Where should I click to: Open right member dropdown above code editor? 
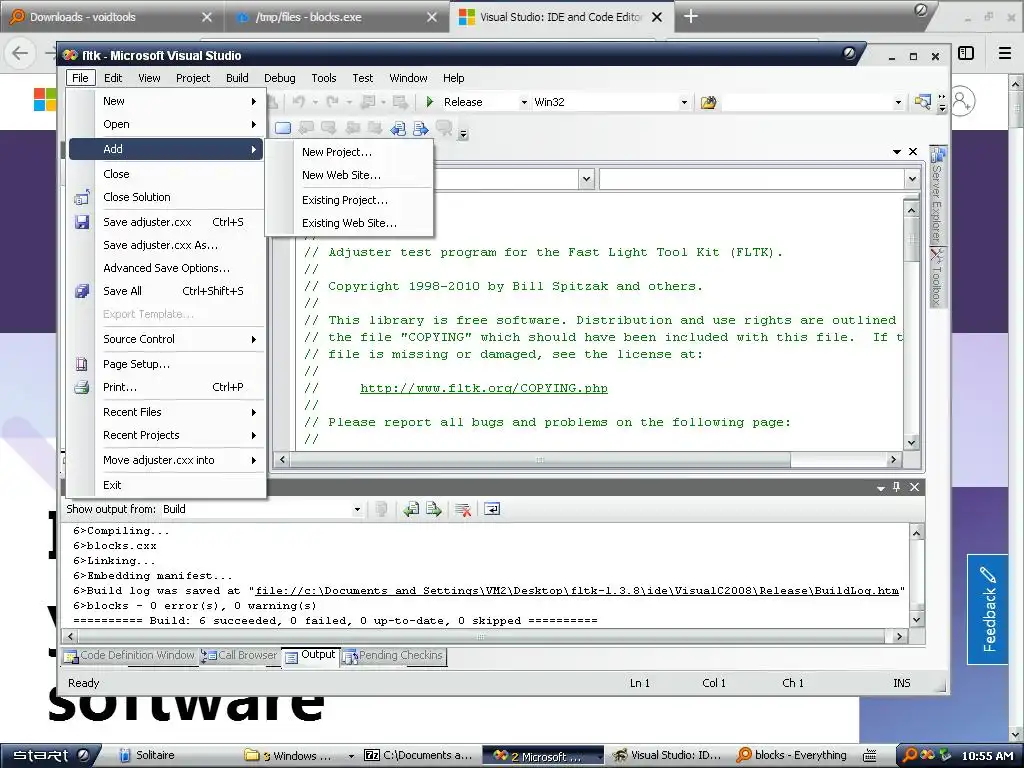point(912,179)
